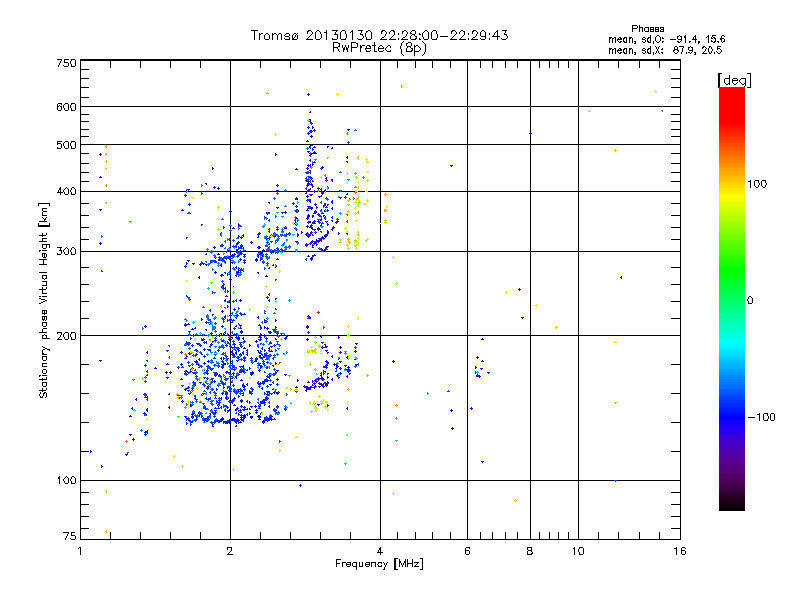Viewport: 800px width, 600px height.
Task: Click the 'Phases' header label
Action: point(647,29)
